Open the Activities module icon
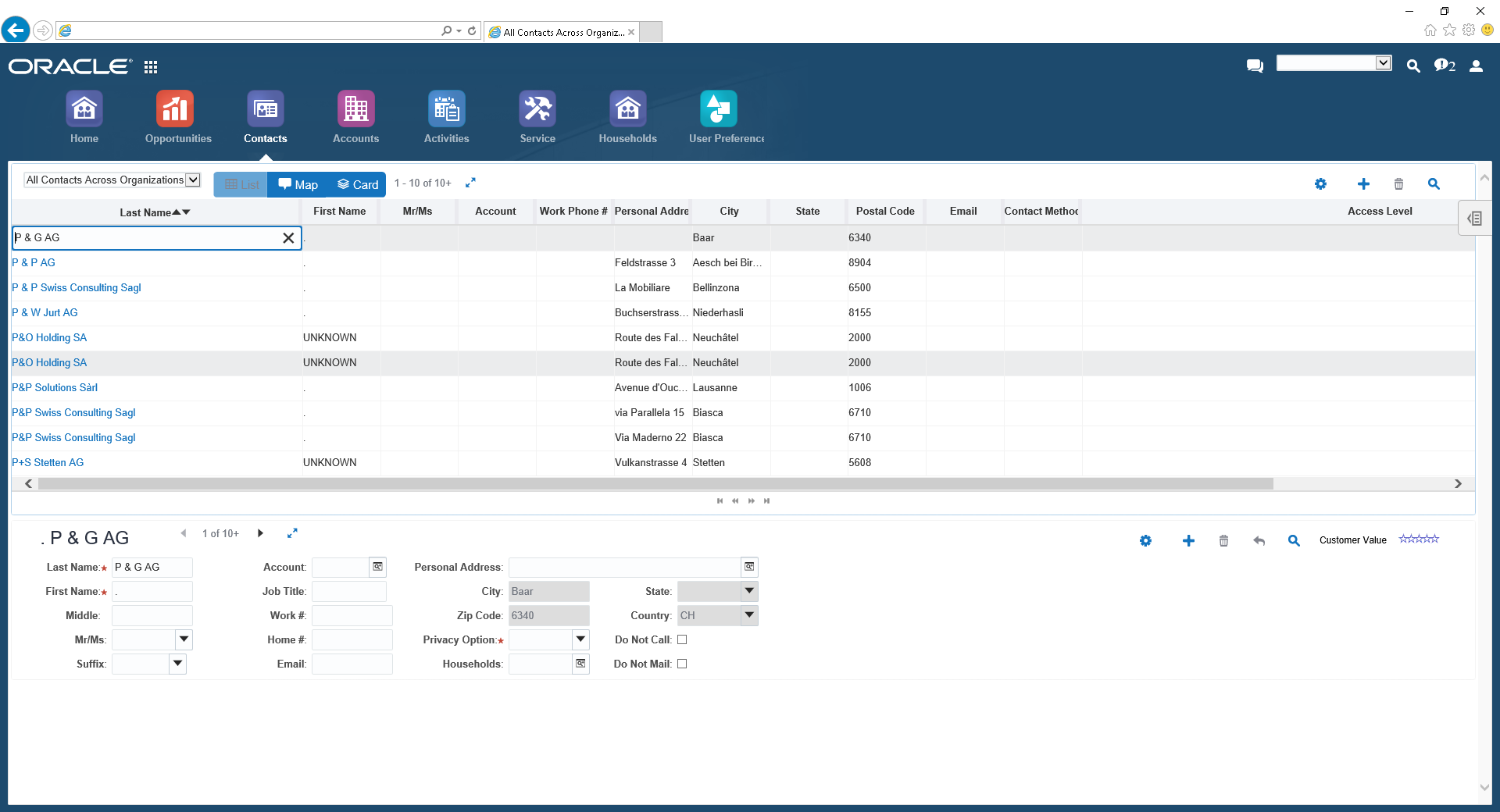Screen dimensions: 1500x812 (x=446, y=109)
